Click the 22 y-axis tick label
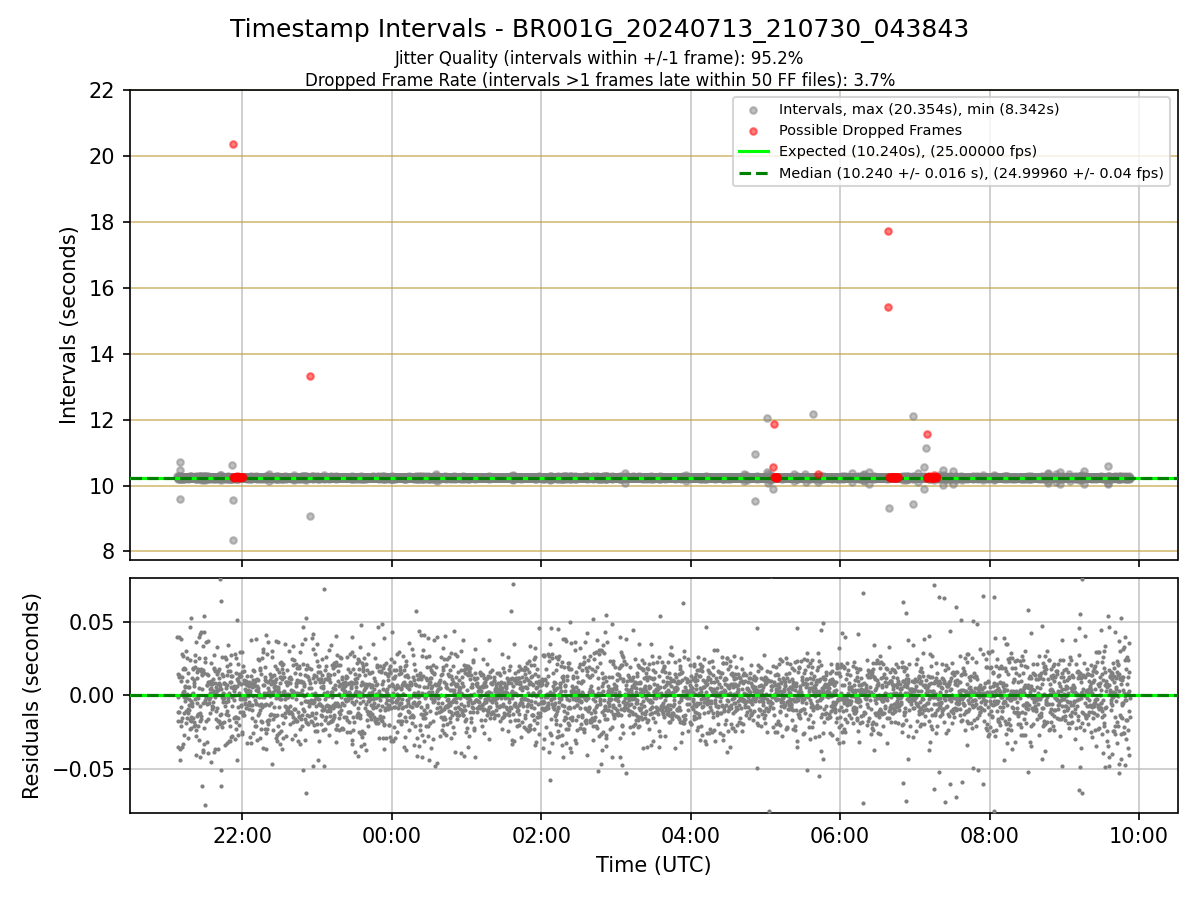 [x=103, y=91]
